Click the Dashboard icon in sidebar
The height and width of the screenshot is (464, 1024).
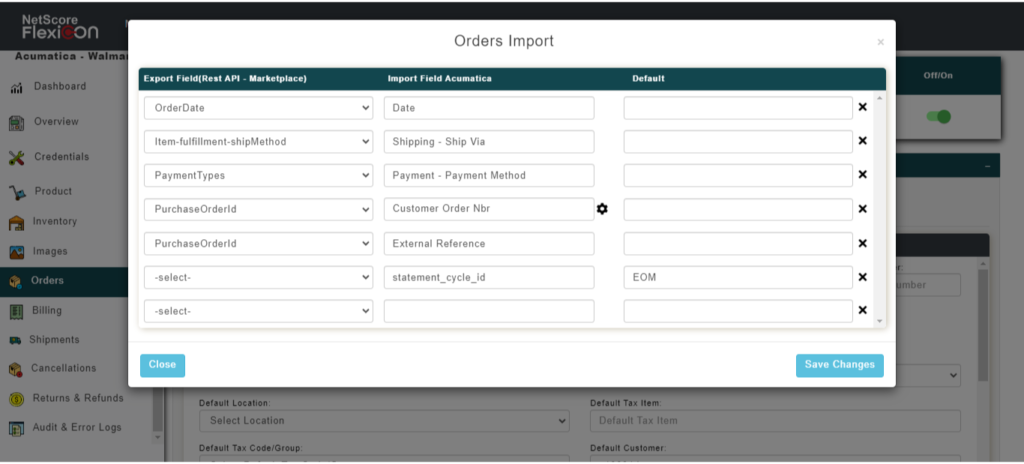coord(16,87)
